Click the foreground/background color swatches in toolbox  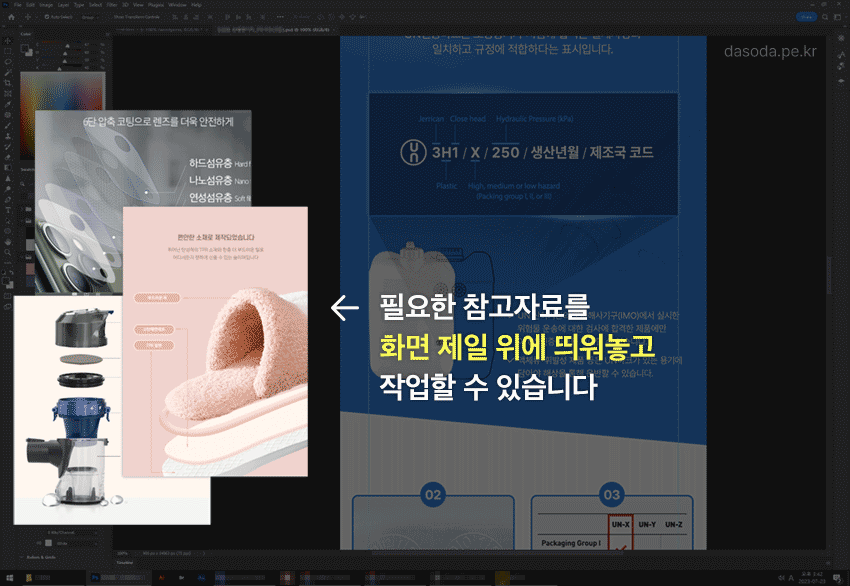pos(8,282)
